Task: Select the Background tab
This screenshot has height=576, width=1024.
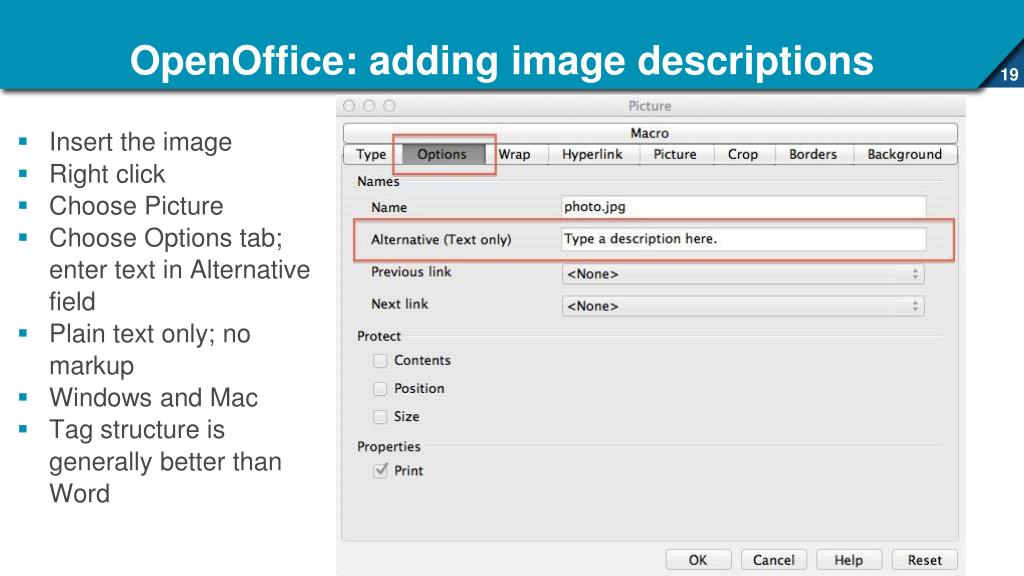Action: 904,155
